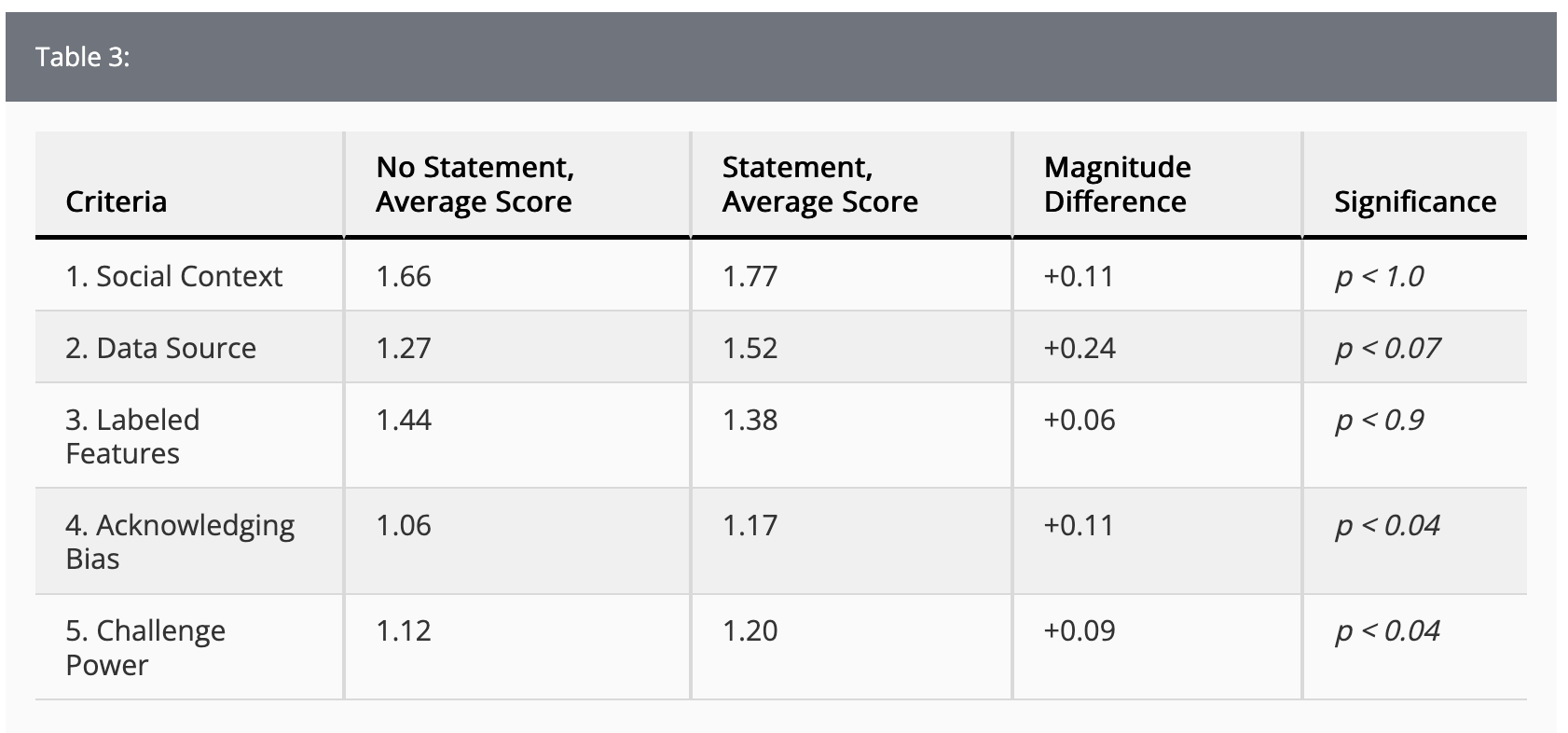Click the 4. Acknowledging Bias cell
Image resolution: width=1568 pixels, height=733 pixels.
coord(180,542)
